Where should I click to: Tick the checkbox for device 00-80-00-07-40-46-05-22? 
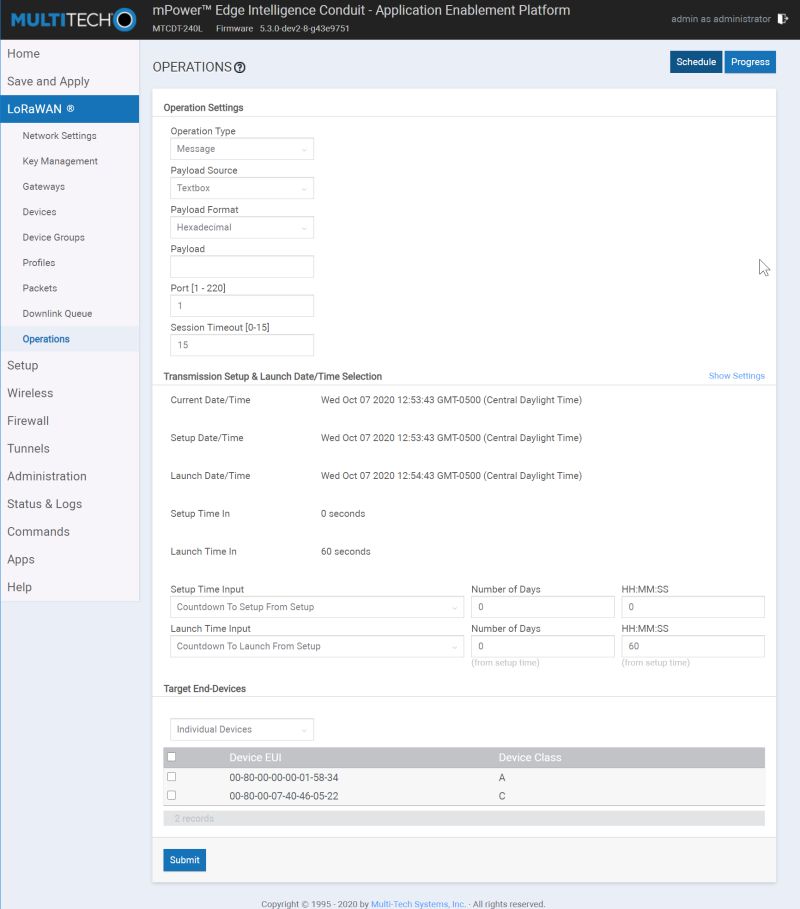coord(172,795)
